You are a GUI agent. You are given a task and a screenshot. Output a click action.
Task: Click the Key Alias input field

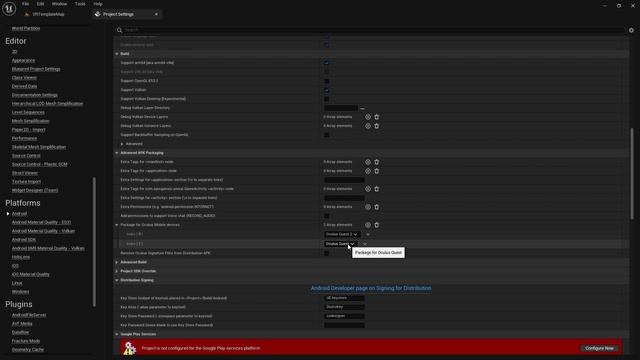coord(344,307)
